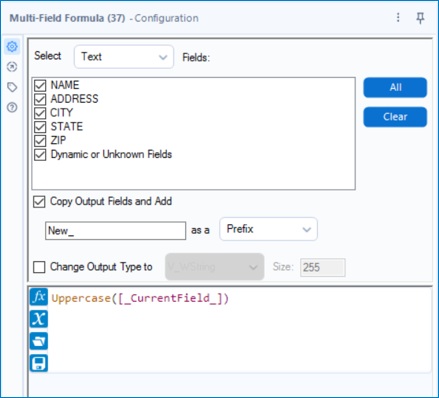Click the Clear button to deselect fields
Image resolution: width=439 pixels, height=398 pixels.
coord(395,117)
